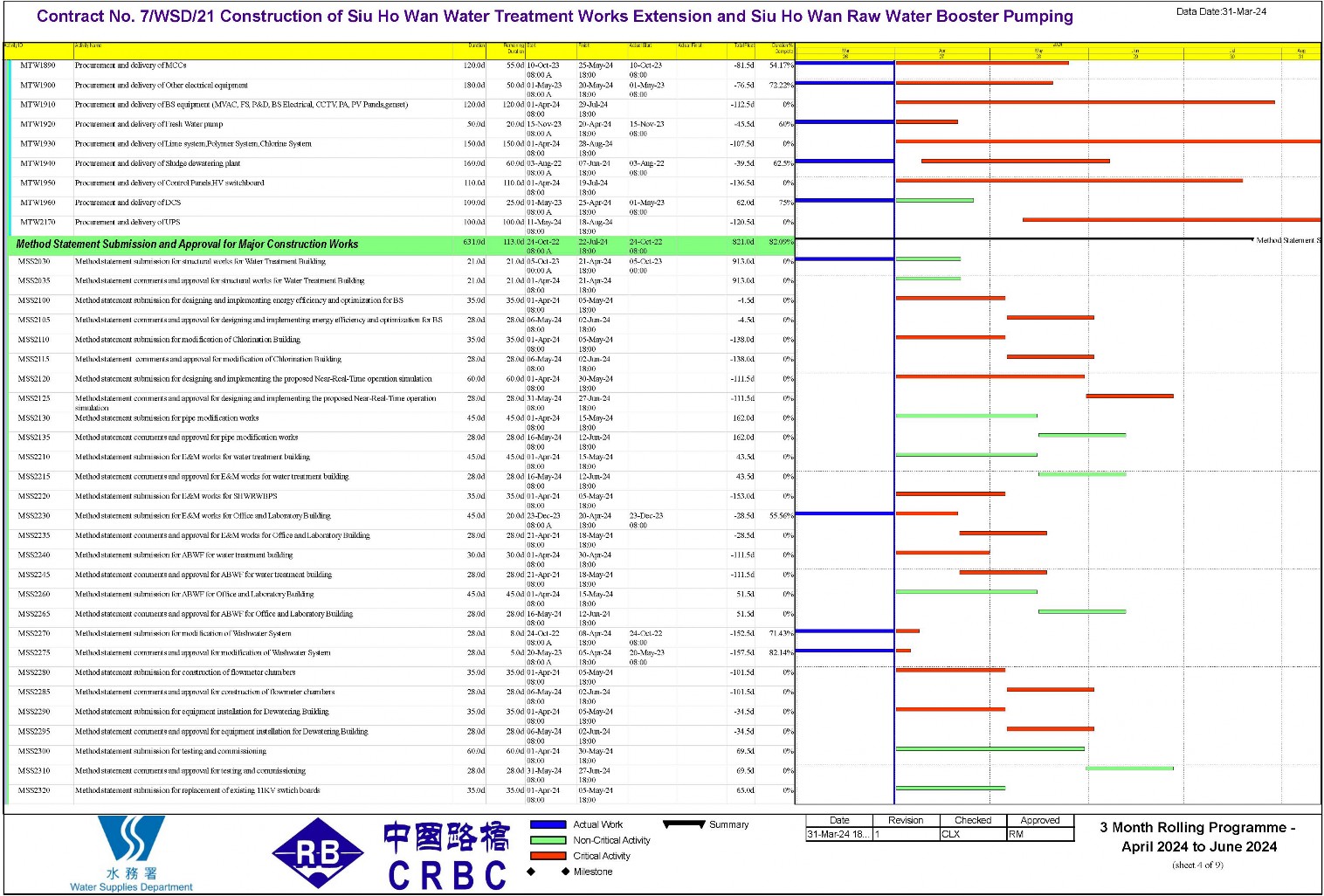Click activity ID MTW1890
1324x896 pixels.
tap(38, 65)
